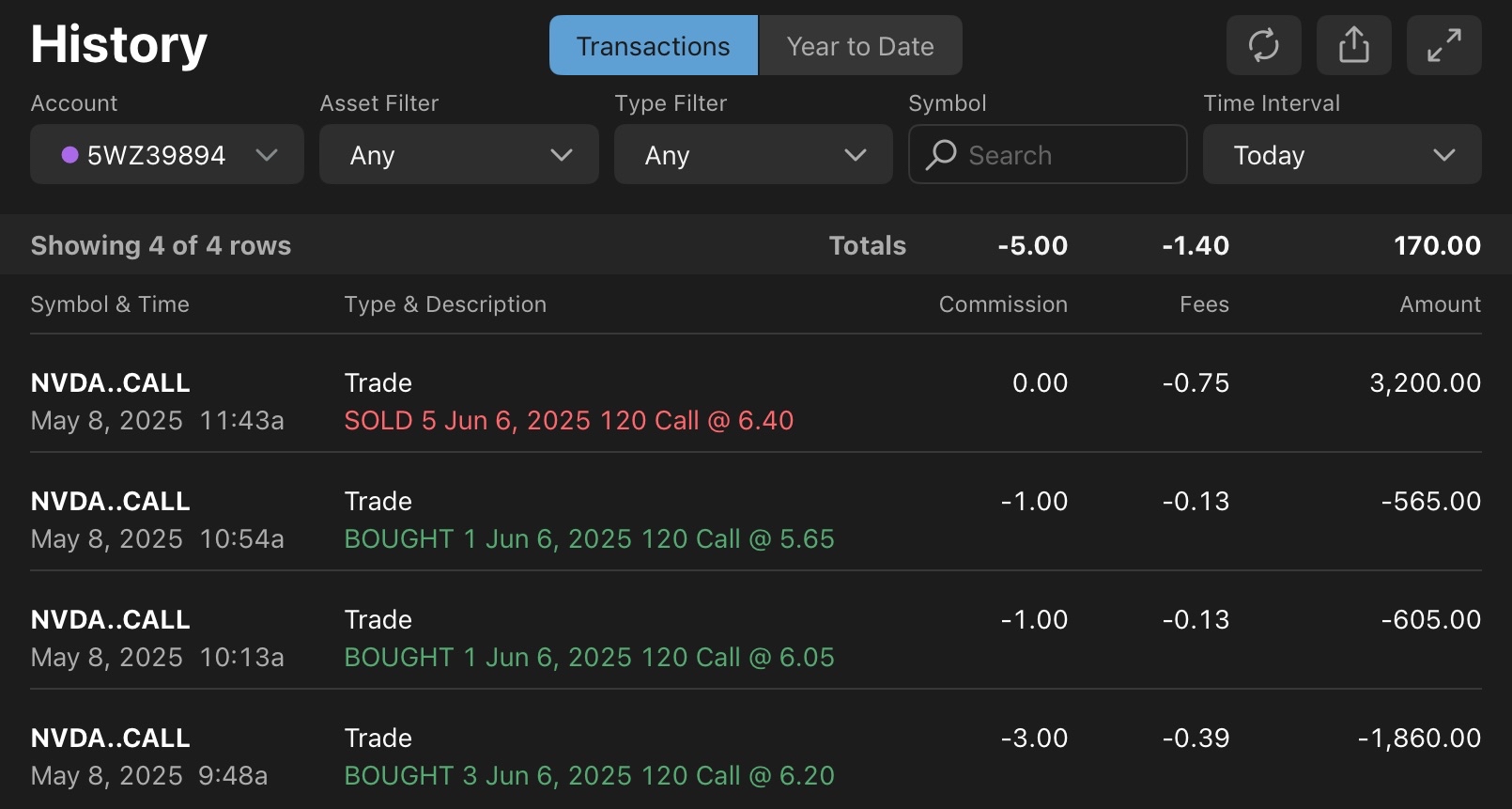Click the Totals row summary
The width and height of the screenshot is (1512, 809).
(867, 245)
